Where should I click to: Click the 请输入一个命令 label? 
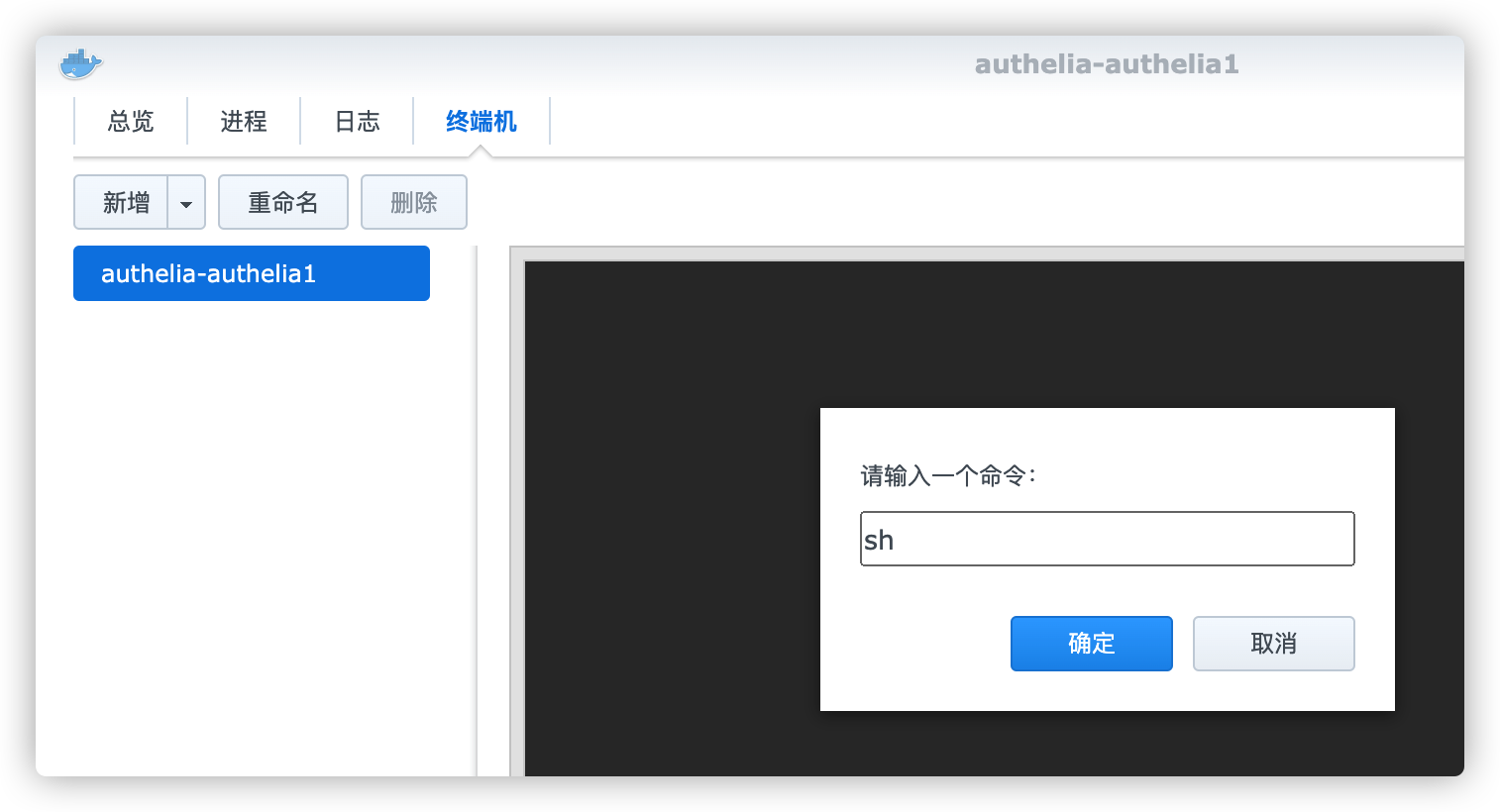(x=948, y=475)
